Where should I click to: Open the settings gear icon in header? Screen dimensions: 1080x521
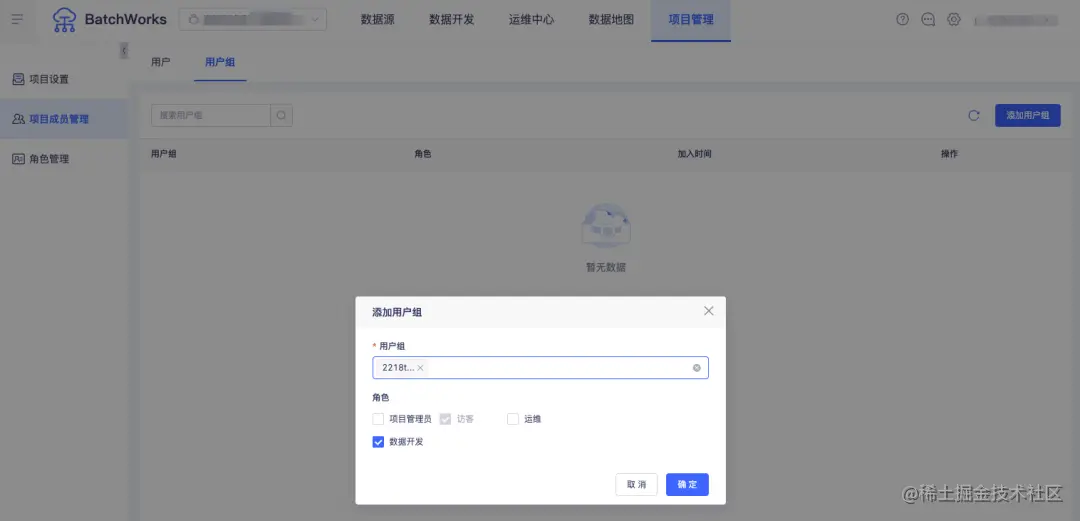coord(953,19)
